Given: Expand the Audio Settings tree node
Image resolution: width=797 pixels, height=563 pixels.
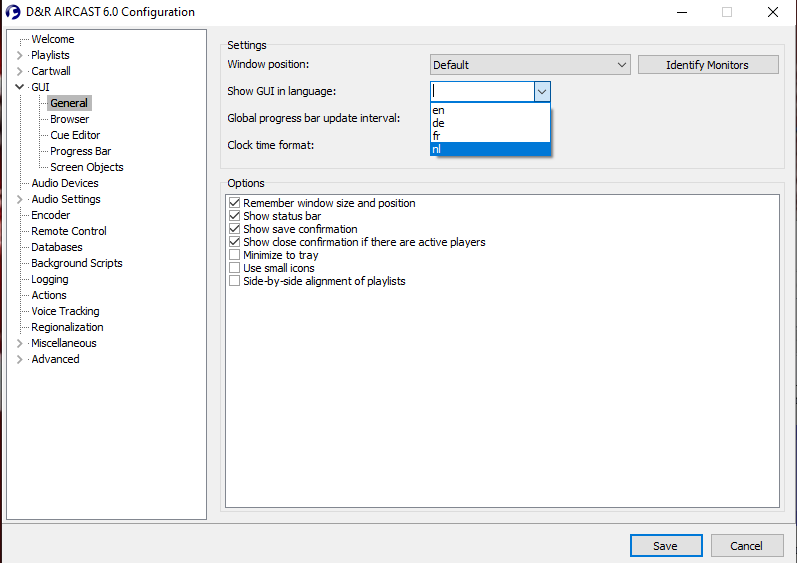Looking at the screenshot, I should (19, 199).
